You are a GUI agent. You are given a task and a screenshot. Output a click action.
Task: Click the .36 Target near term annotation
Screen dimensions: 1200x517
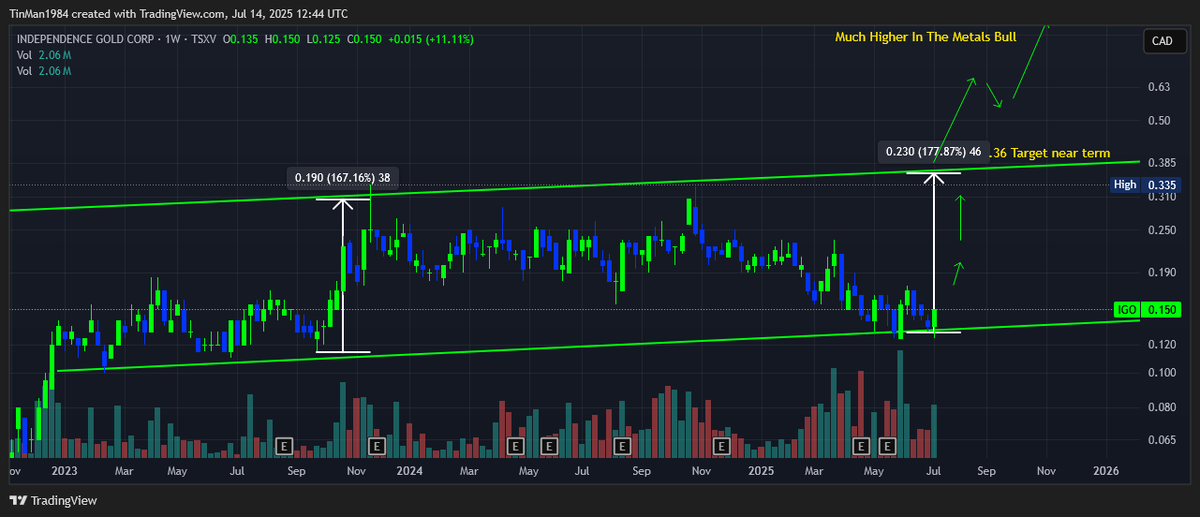click(1048, 154)
